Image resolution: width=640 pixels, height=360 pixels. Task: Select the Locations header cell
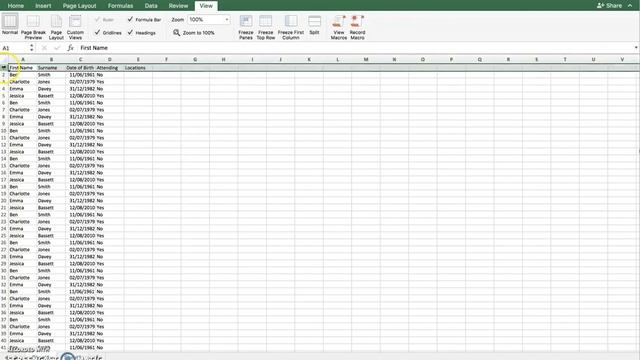[138, 68]
